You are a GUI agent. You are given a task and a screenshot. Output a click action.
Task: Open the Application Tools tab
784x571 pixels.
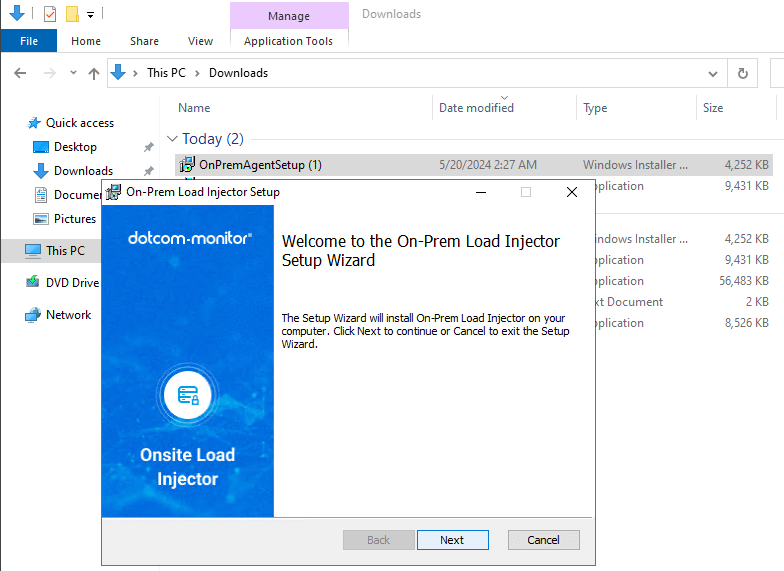tap(288, 41)
